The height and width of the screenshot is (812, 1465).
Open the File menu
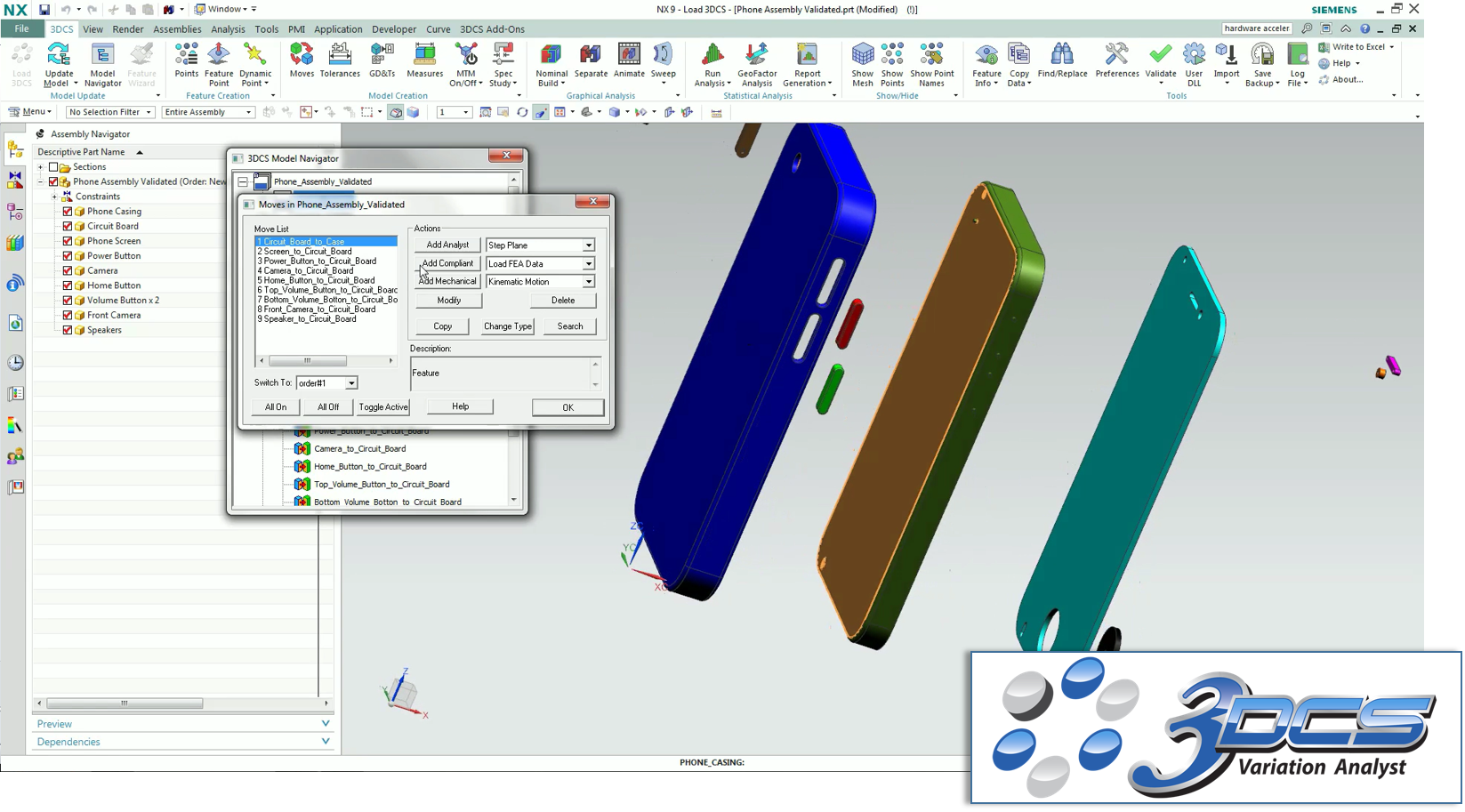[21, 28]
